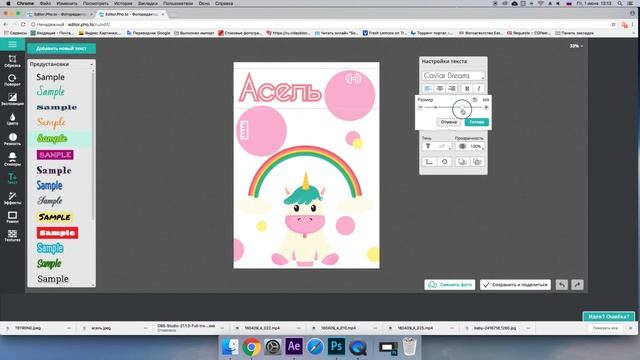Image resolution: width=640 pixels, height=360 pixels.
Task: Open Finder from the Dock
Action: click(230, 347)
